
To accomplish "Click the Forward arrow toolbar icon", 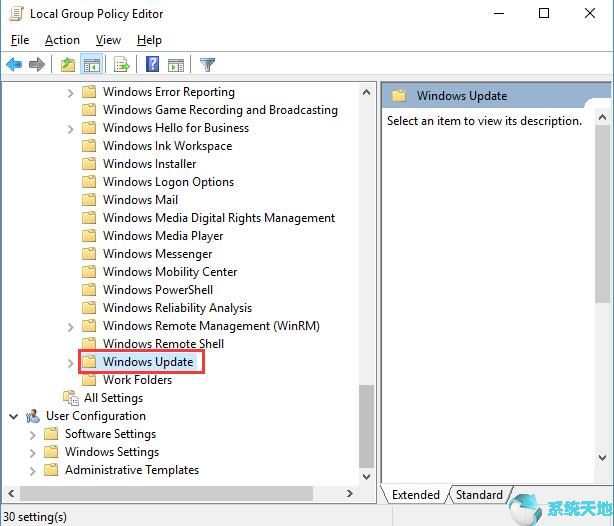I will (37, 64).
